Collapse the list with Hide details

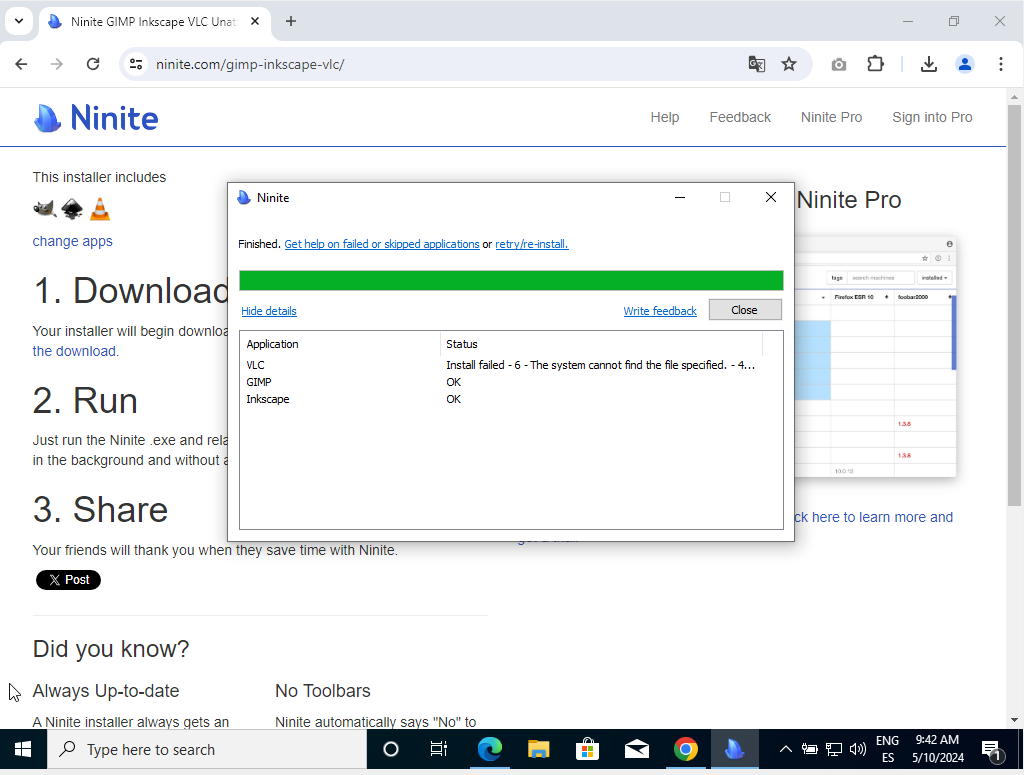pos(269,311)
